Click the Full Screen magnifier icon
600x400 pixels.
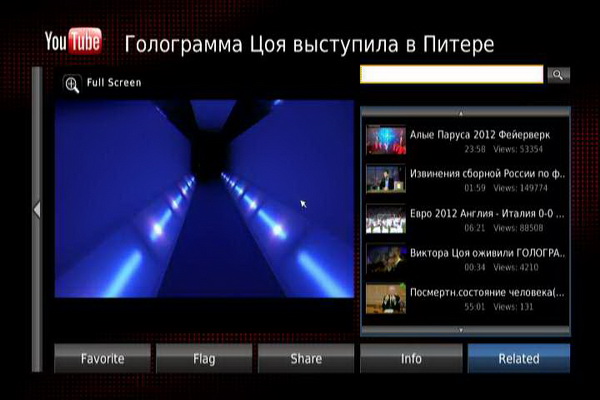pyautogui.click(x=71, y=85)
